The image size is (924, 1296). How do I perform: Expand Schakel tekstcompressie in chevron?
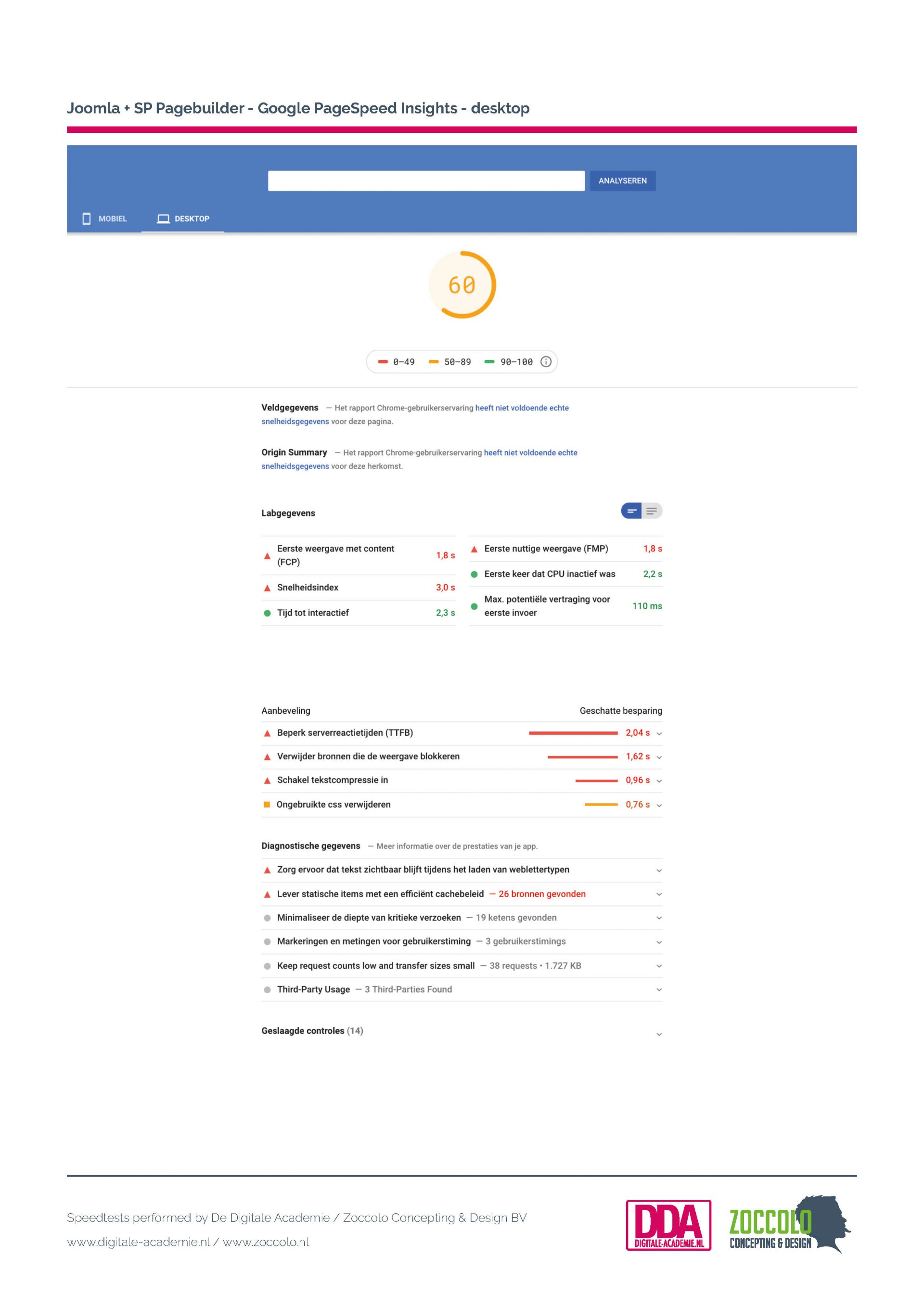659,781
